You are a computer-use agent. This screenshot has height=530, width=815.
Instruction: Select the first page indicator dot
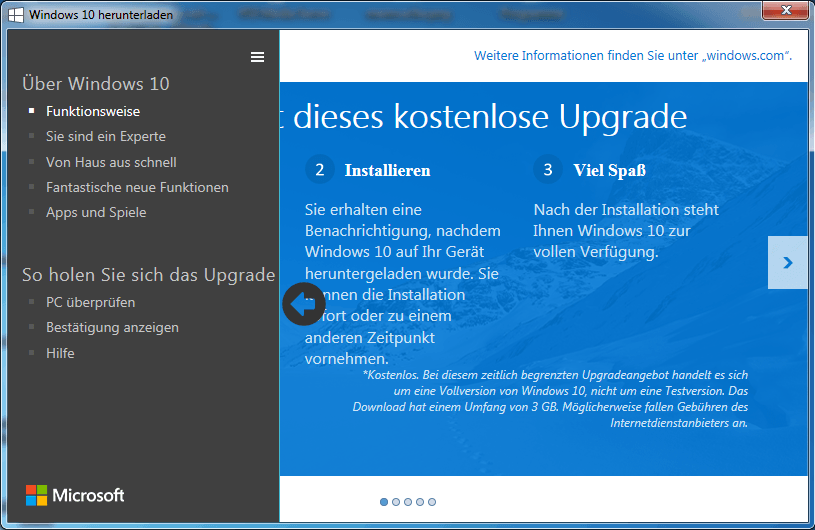coord(384,502)
